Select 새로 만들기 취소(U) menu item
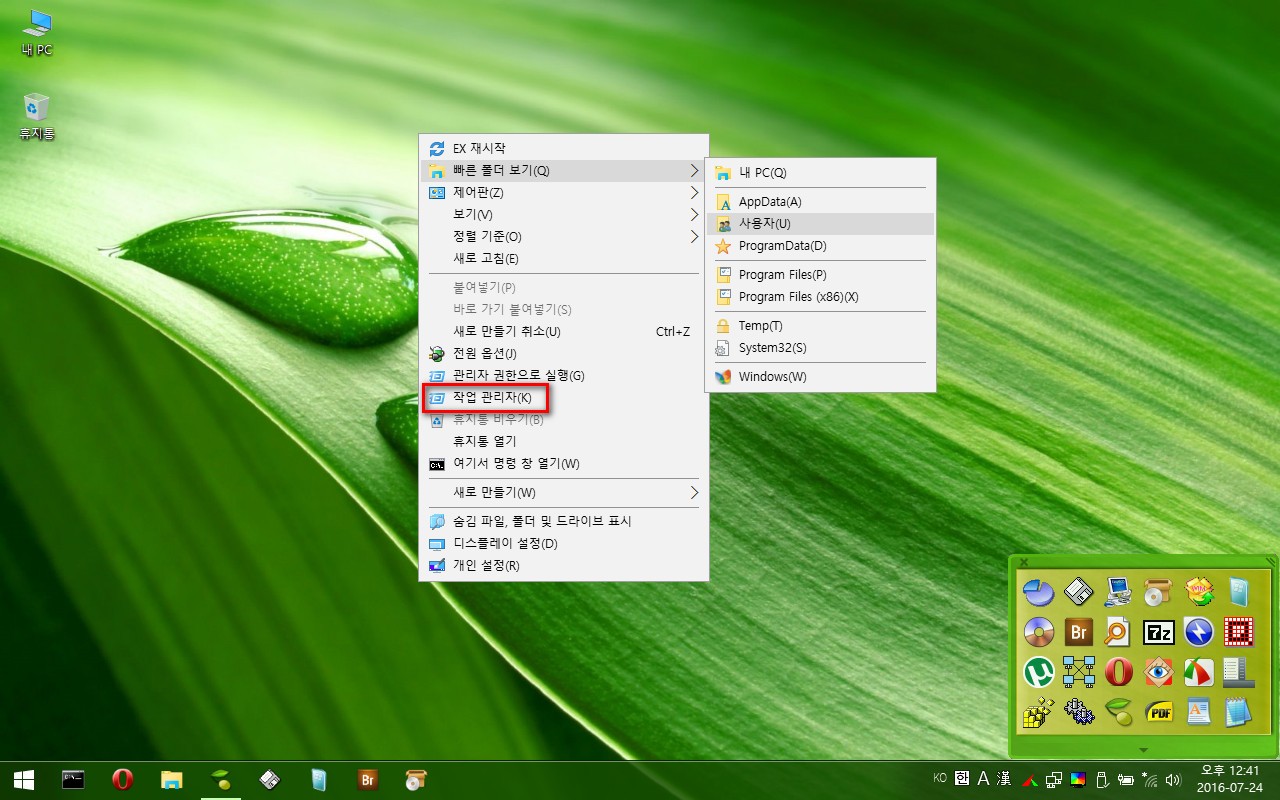This screenshot has width=1280, height=800. point(563,331)
